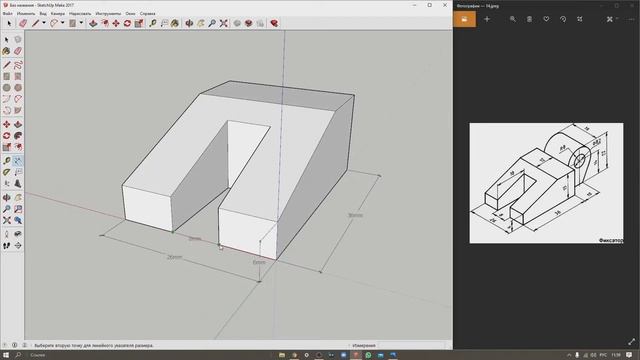640x360 pixels.
Task: Rotate the photo in the Photos app
Action: coord(563,19)
